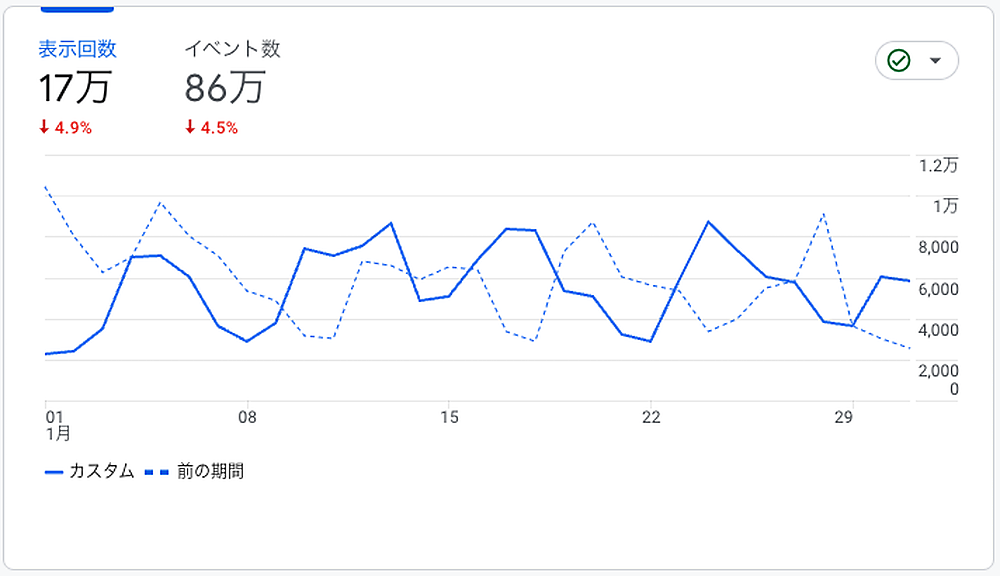Select the 表示回数 metric tab
This screenshot has height=576, width=1000.
click(77, 50)
